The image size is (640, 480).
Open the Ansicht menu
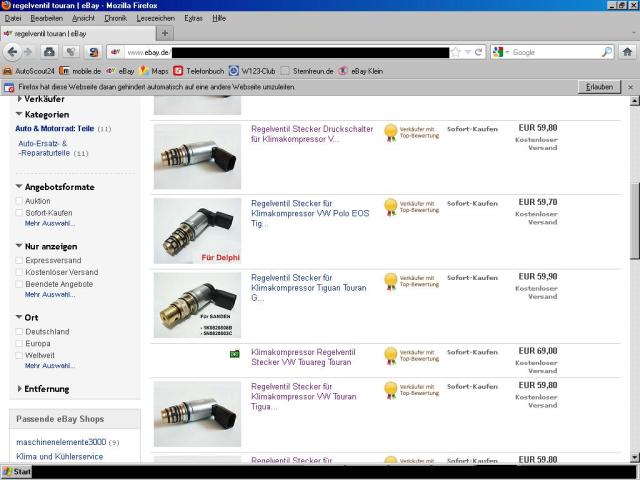click(x=83, y=18)
